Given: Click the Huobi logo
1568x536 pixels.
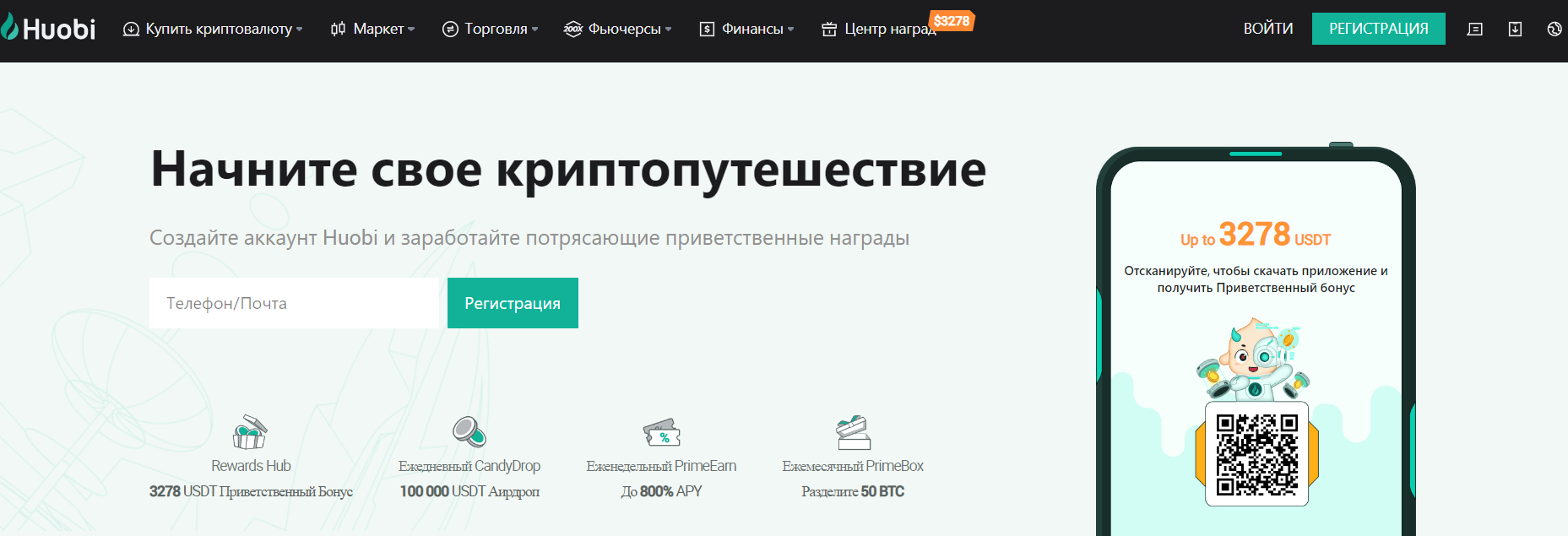Looking at the screenshot, I should (48, 28).
